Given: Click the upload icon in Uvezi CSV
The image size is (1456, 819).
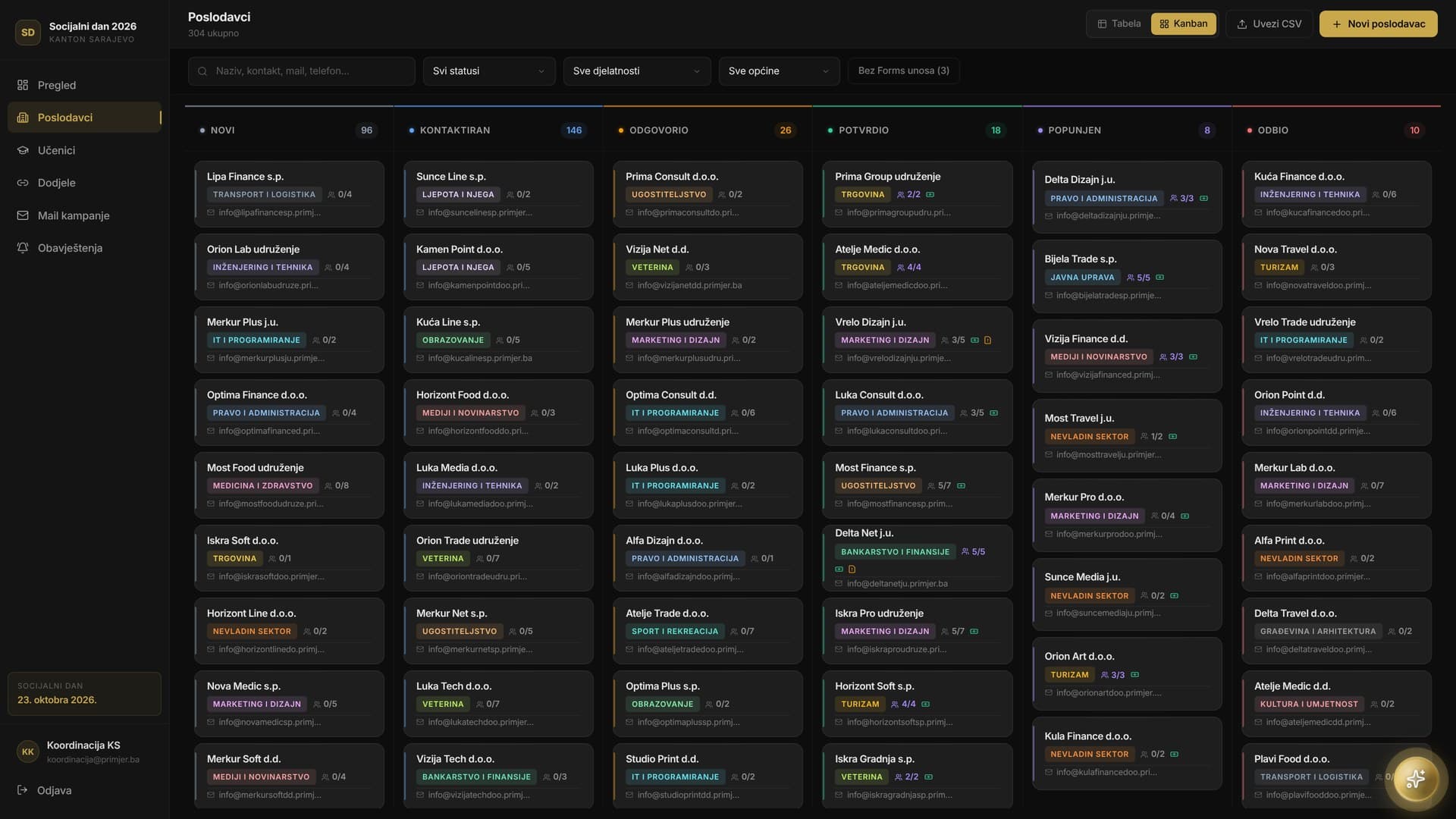Looking at the screenshot, I should (1242, 24).
